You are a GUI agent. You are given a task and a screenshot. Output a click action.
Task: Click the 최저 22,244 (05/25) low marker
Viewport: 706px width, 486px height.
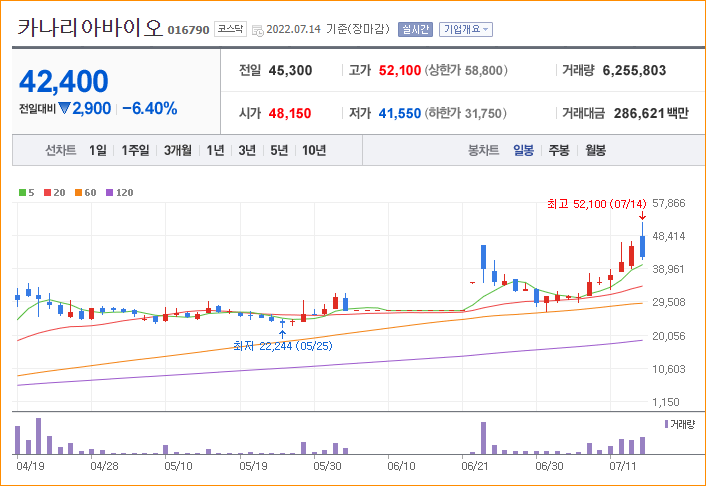(x=283, y=346)
